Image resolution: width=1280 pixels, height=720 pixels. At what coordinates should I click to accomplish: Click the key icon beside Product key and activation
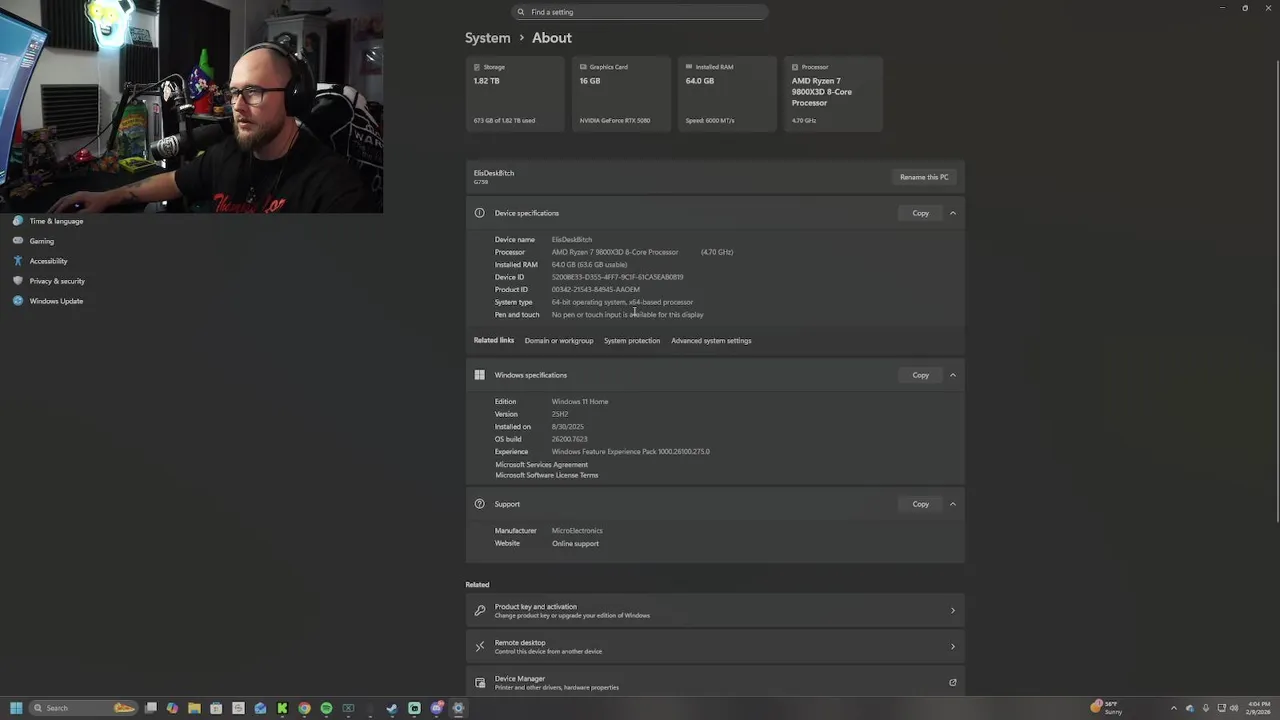[480, 610]
